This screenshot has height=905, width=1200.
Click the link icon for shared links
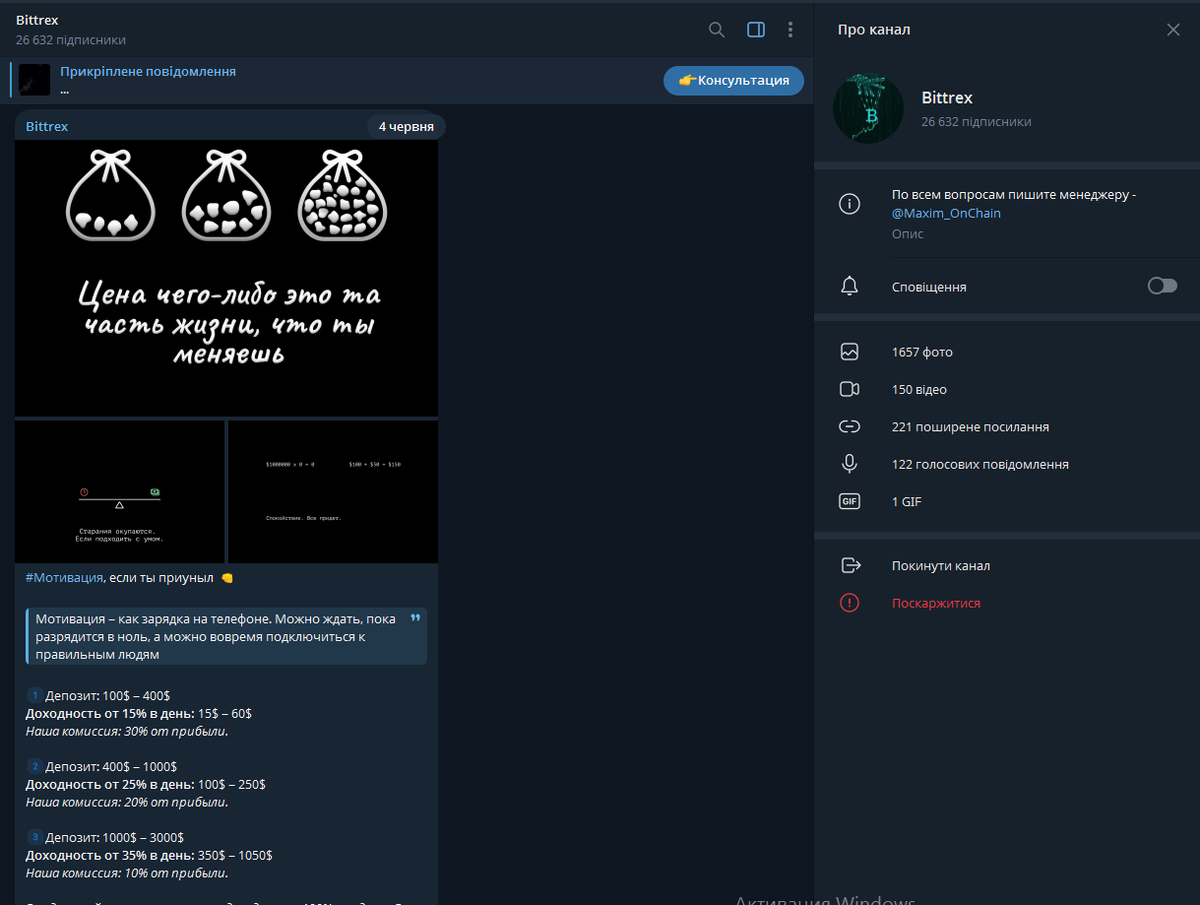click(x=849, y=427)
